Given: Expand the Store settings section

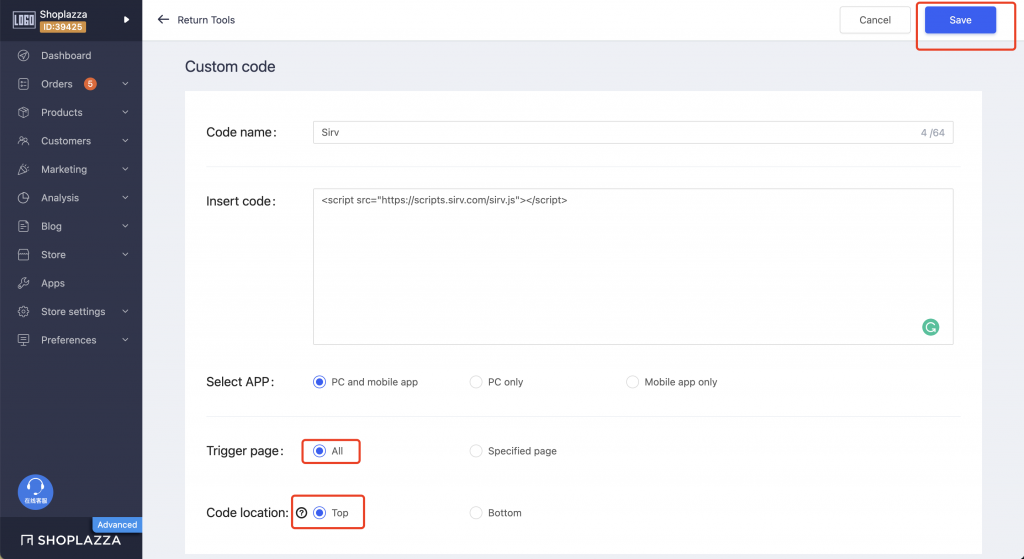Looking at the screenshot, I should [125, 312].
